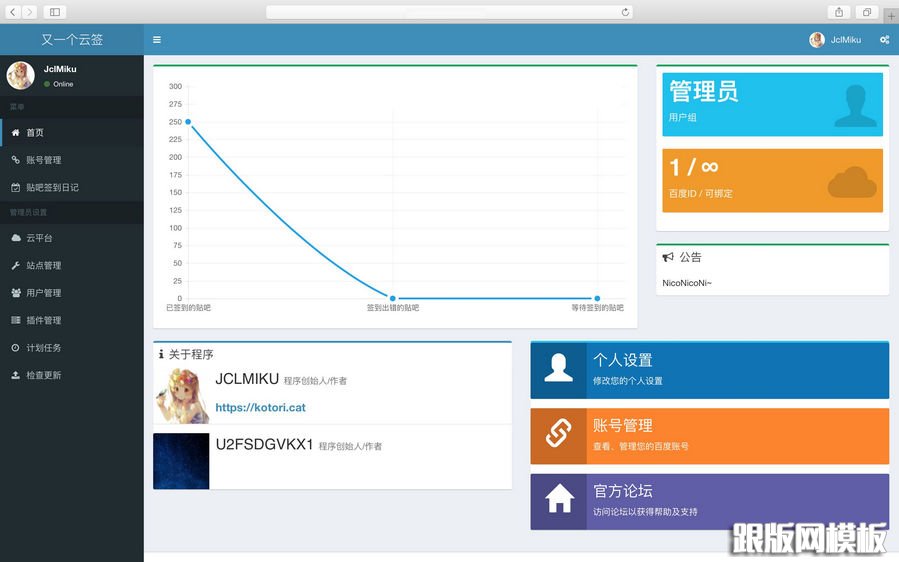Go forward with the browser forward arrow

[29, 11]
